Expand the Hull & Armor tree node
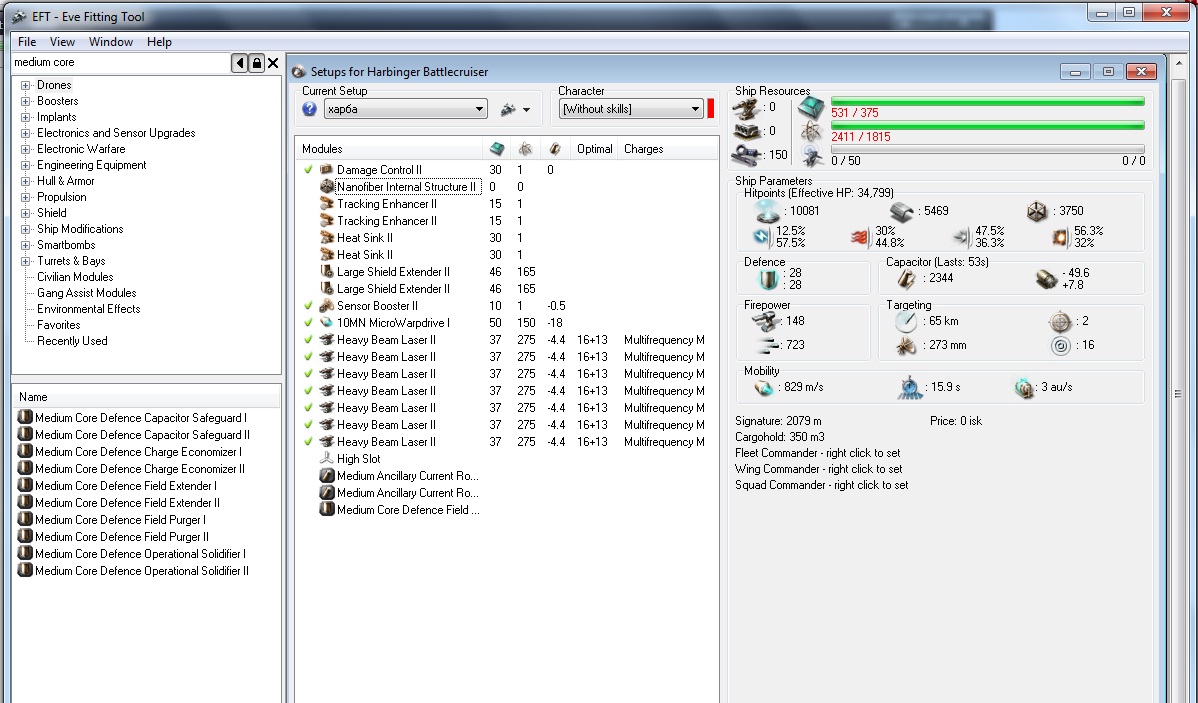 tap(25, 181)
